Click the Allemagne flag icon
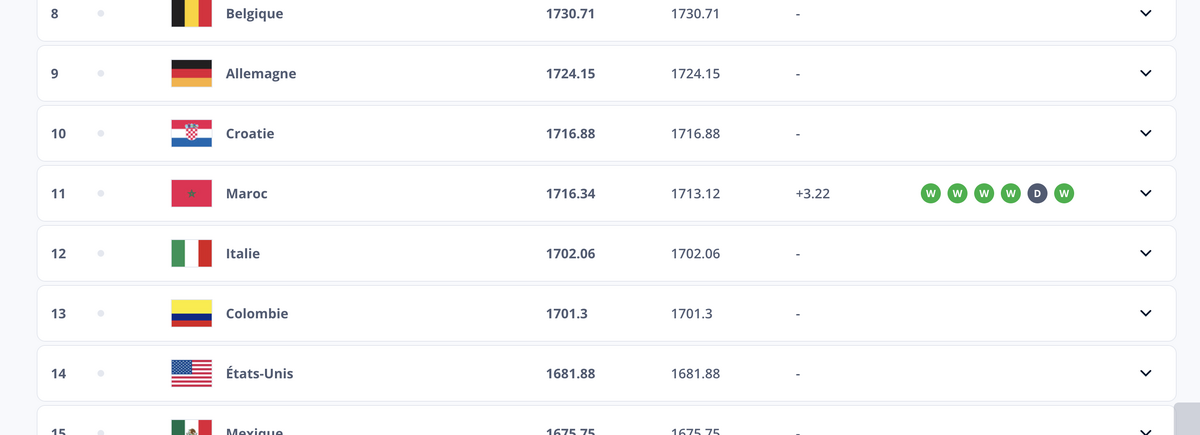This screenshot has width=1200, height=435. (191, 73)
